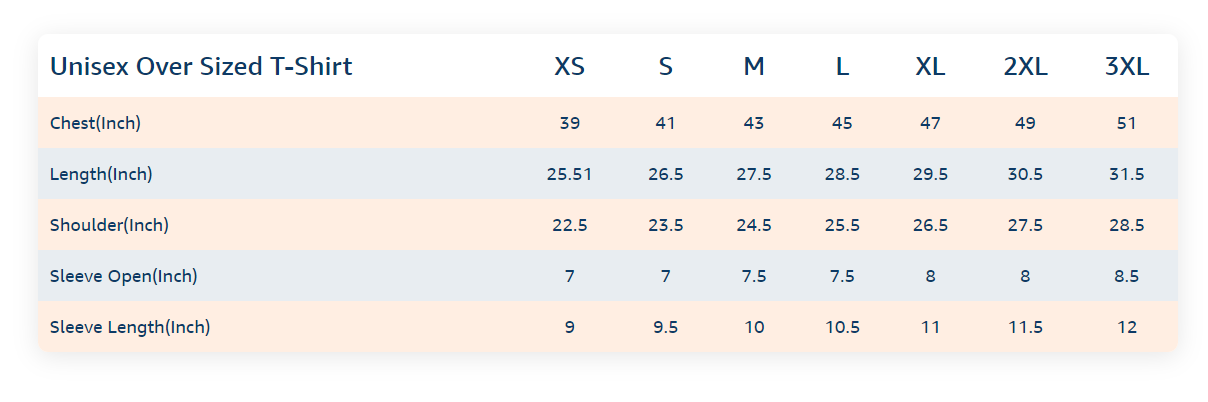
Task: Click the XL size column header
Action: (930, 67)
